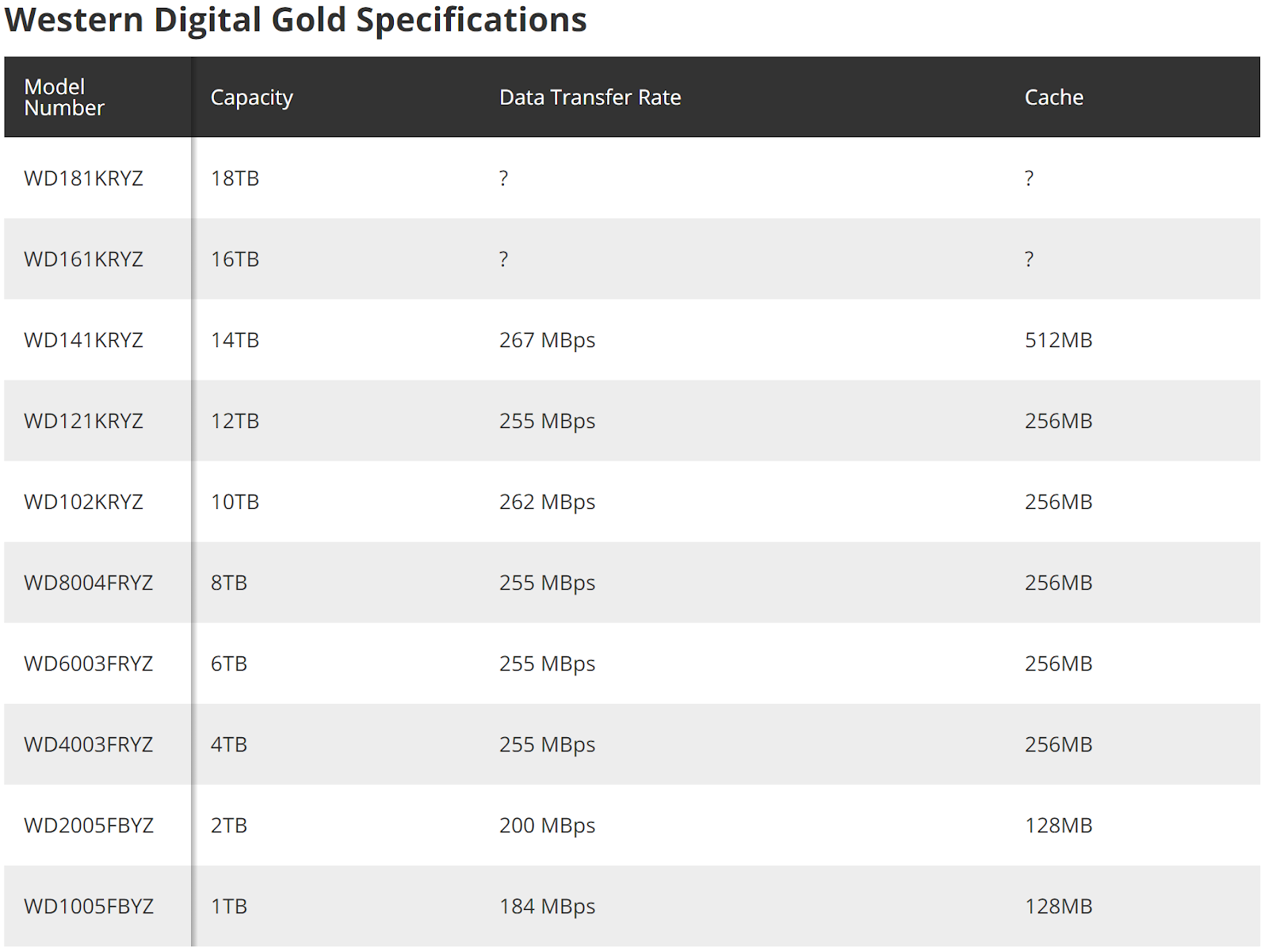The height and width of the screenshot is (952, 1268).
Task: Select the WD2005FBYZ model cell
Action: 88,825
